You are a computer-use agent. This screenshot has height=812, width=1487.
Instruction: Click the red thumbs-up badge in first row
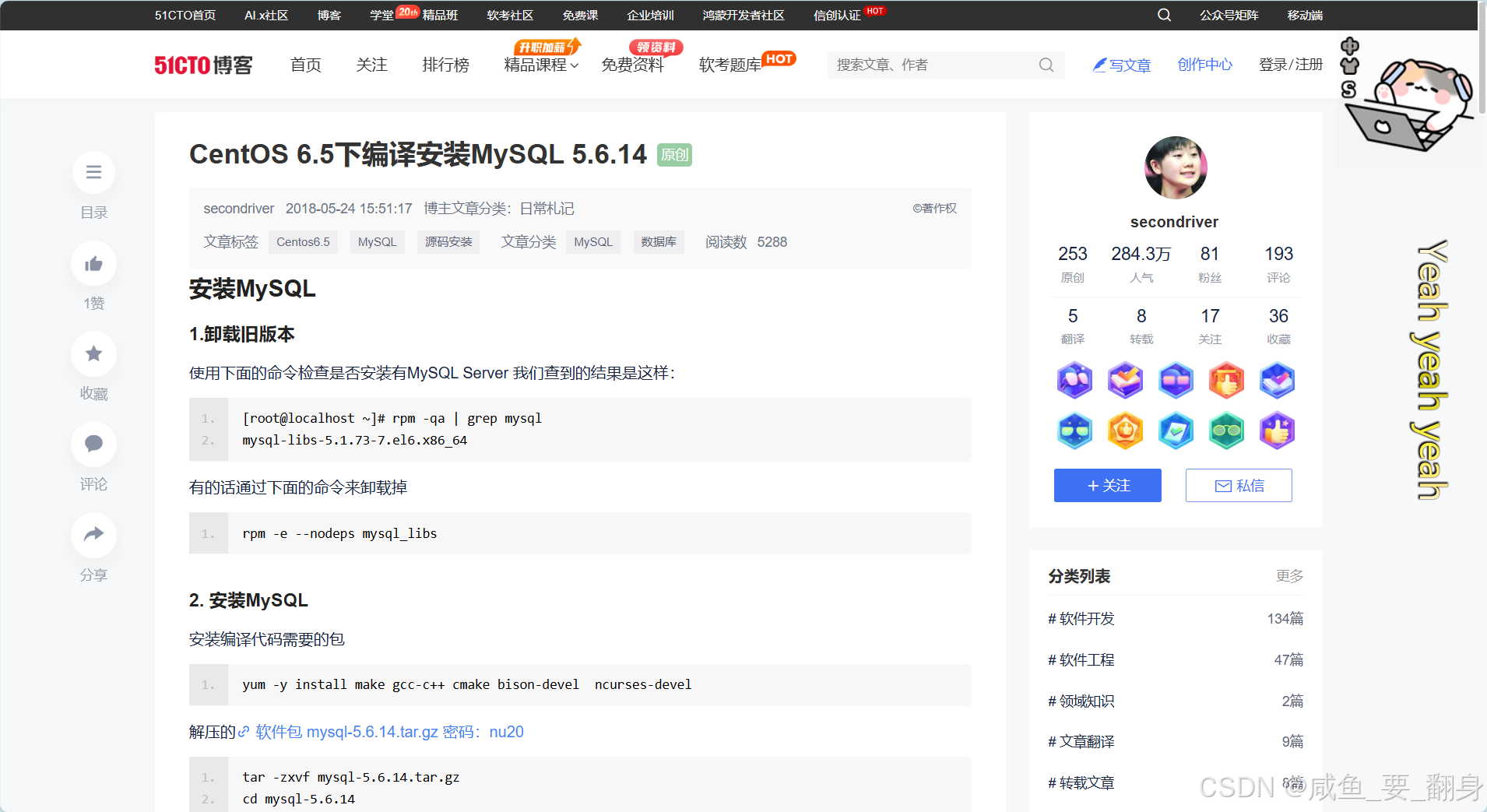1226,381
